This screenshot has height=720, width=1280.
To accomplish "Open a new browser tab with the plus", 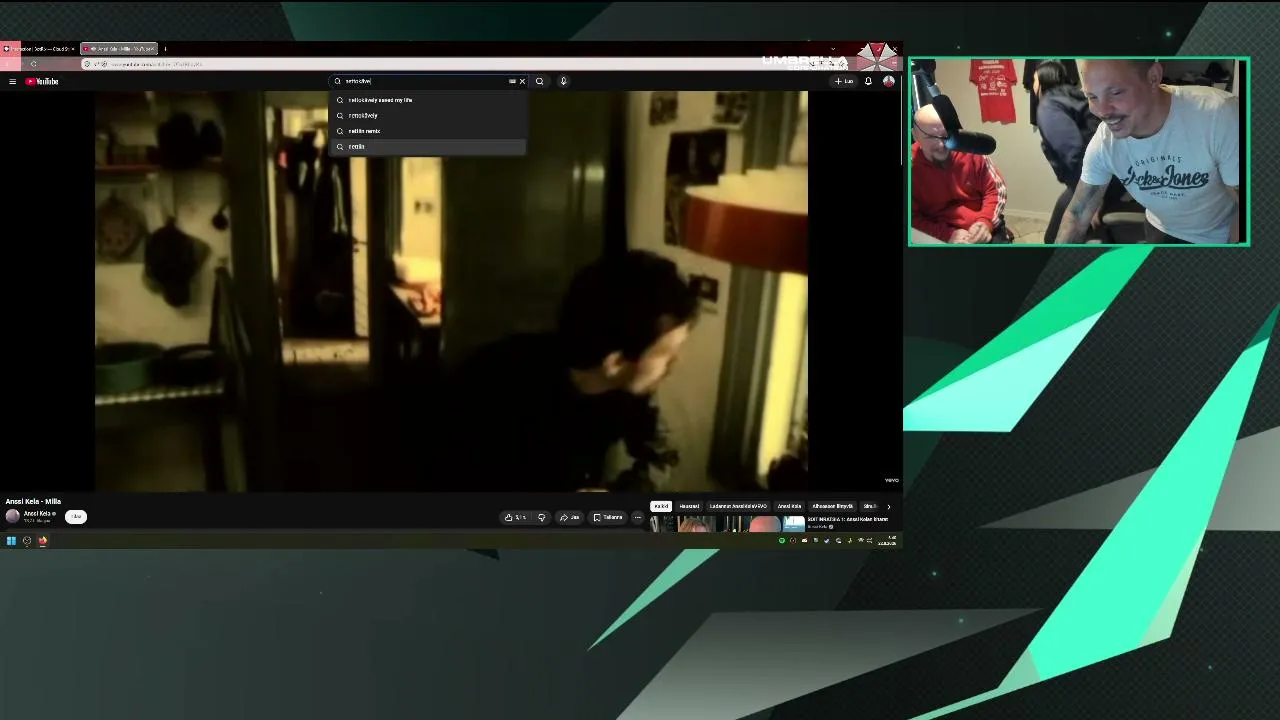I will click(165, 48).
